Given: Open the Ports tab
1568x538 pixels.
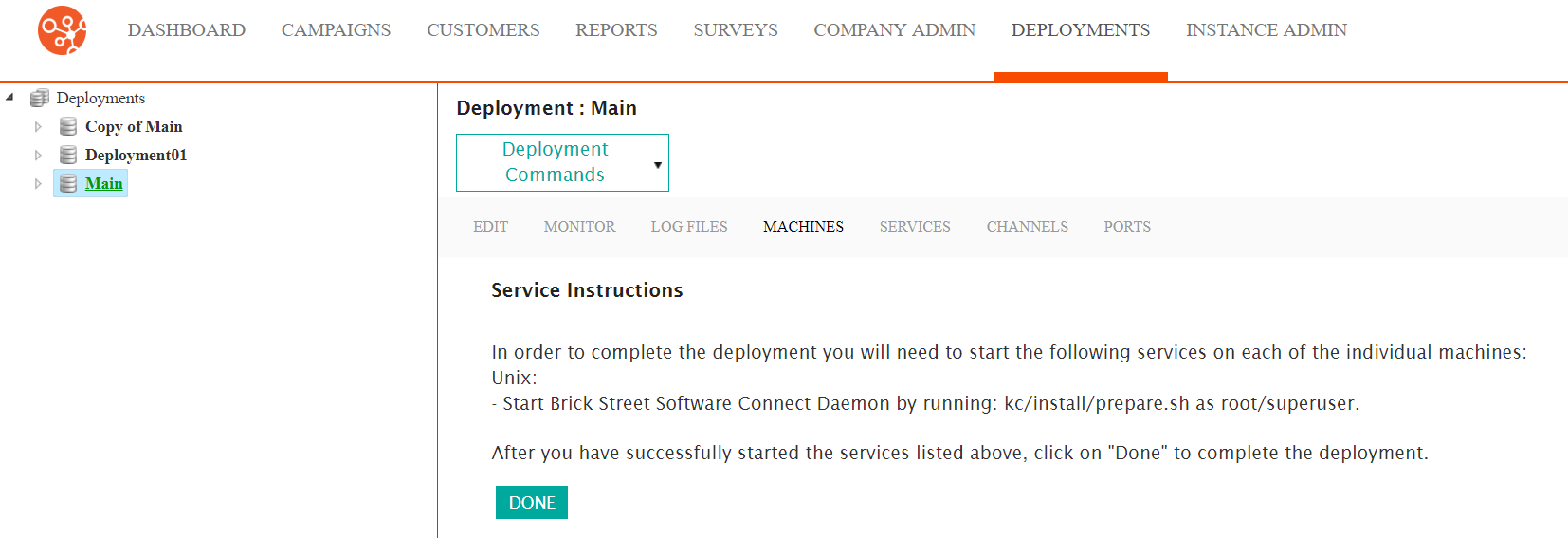Looking at the screenshot, I should click(x=1127, y=227).
